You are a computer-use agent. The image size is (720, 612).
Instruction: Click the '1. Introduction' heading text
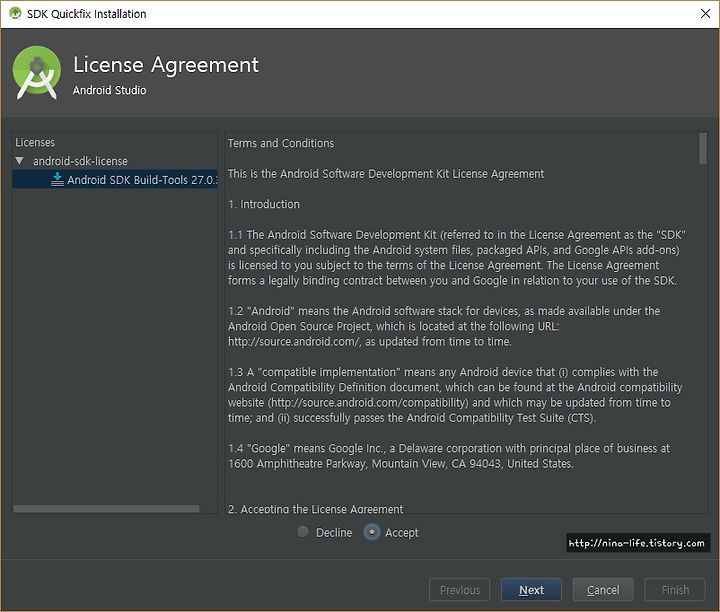[x=264, y=204]
